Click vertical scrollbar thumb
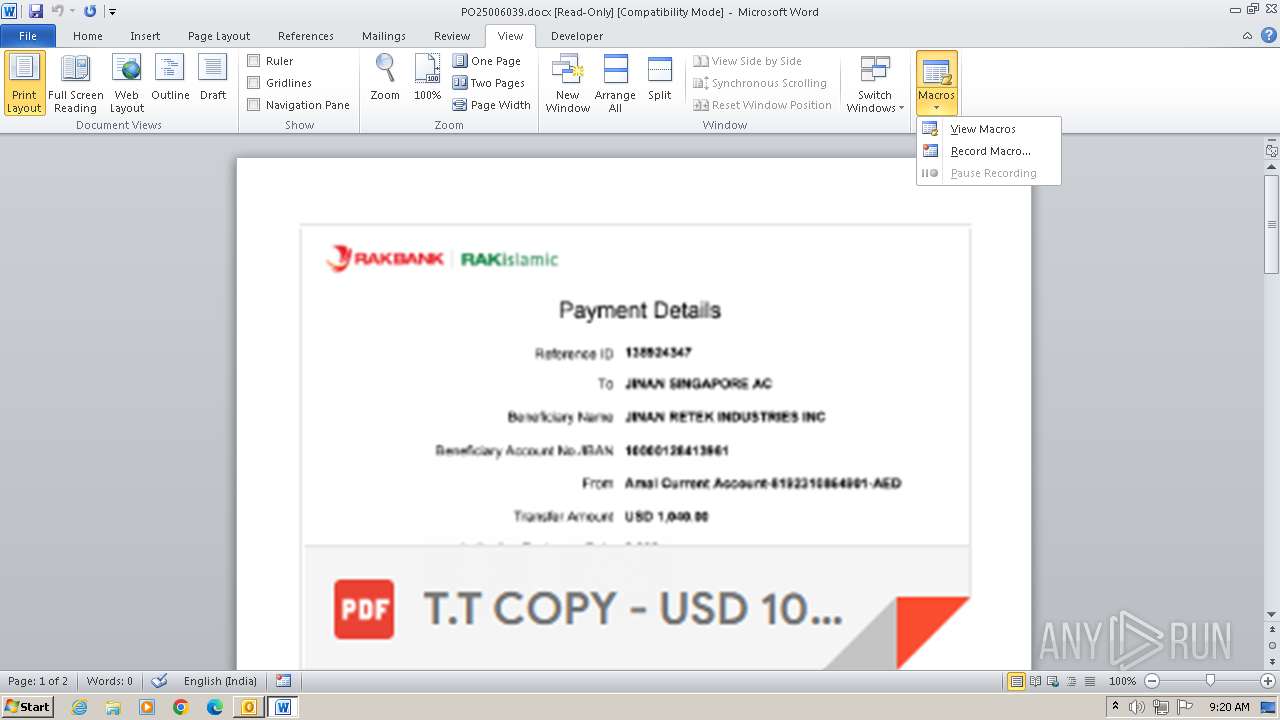The image size is (1280, 720). click(1272, 225)
